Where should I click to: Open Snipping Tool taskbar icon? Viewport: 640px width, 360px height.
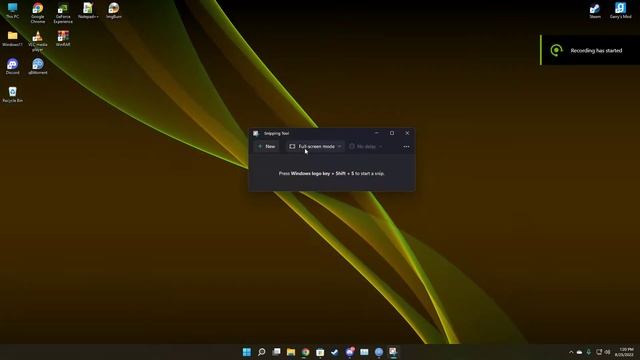tap(393, 352)
